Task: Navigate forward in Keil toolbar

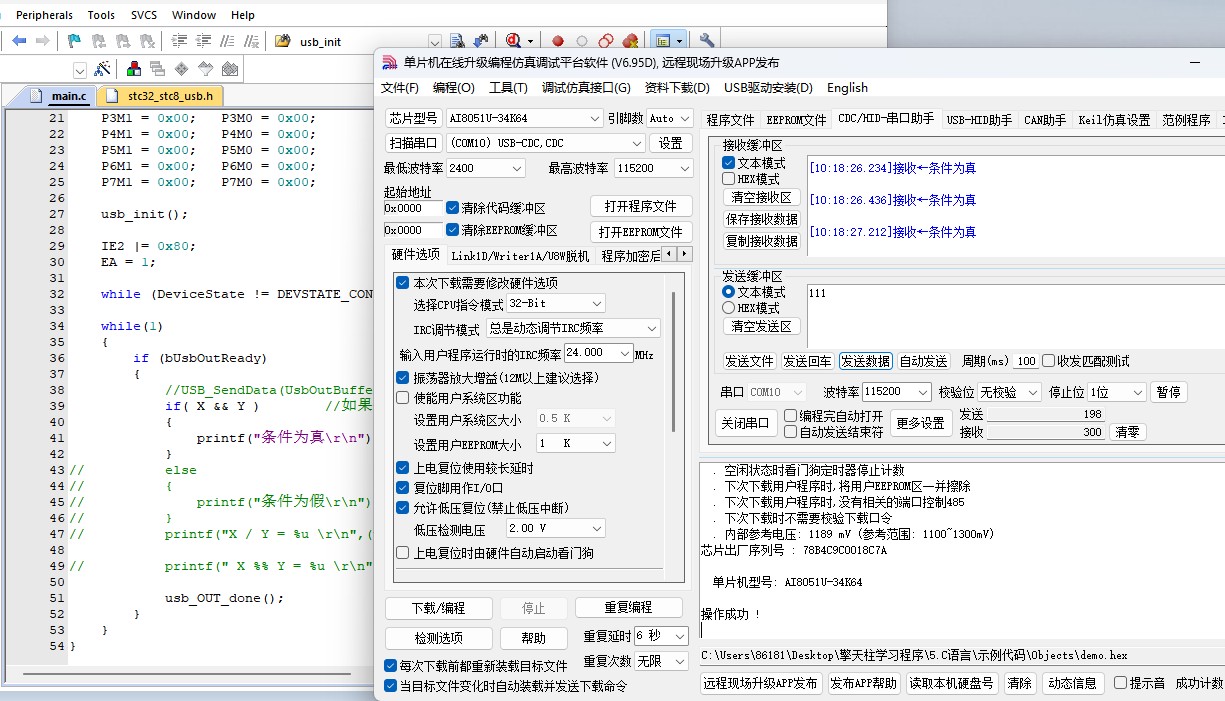Action: pyautogui.click(x=42, y=41)
